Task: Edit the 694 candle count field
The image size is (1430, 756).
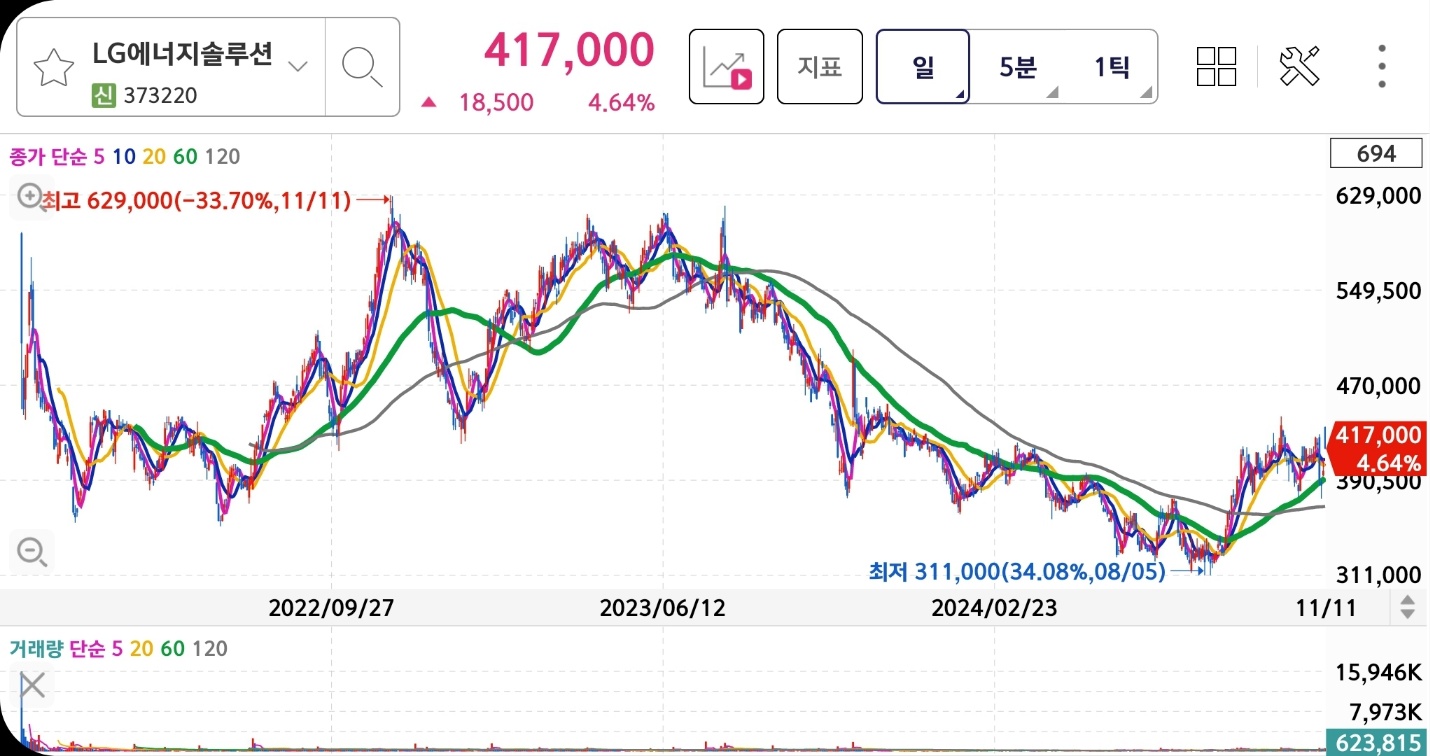Action: (x=1376, y=154)
